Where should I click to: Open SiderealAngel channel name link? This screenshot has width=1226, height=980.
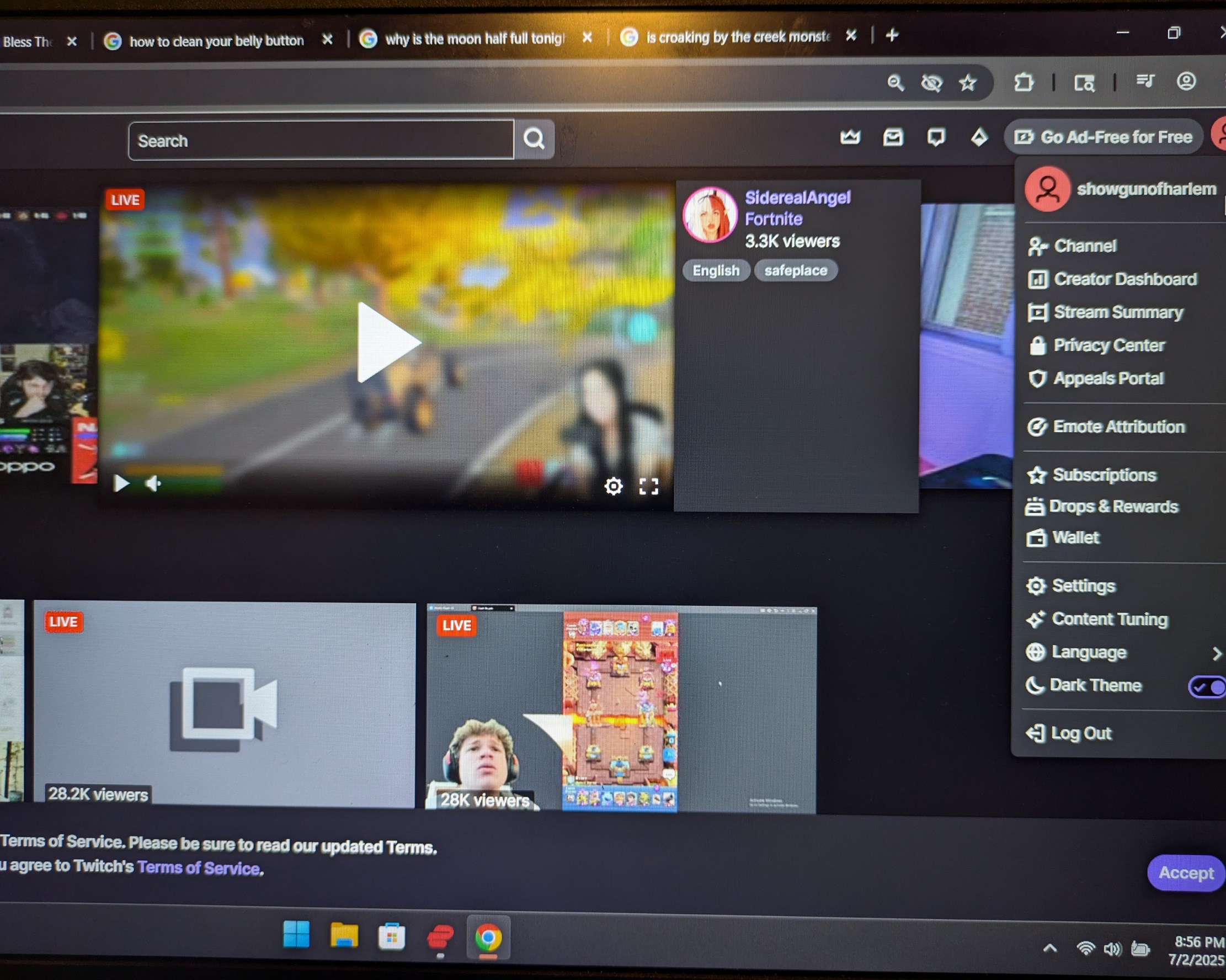(x=797, y=198)
